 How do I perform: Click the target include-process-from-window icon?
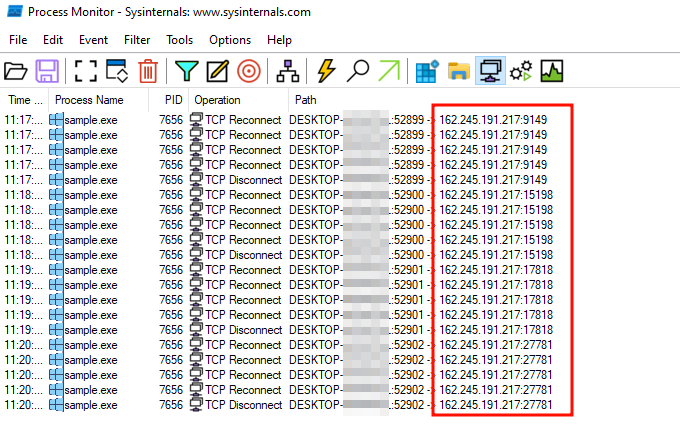(248, 71)
